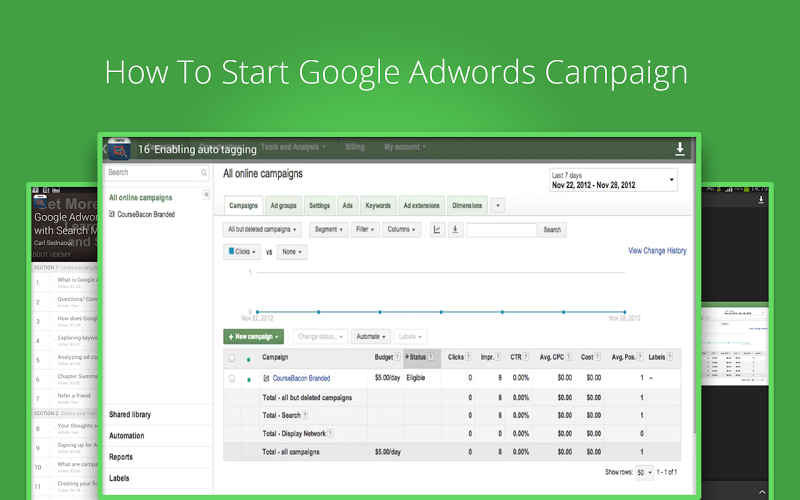The height and width of the screenshot is (500, 800).
Task: Expand more tabs arrow after Dimensions
Action: point(497,206)
